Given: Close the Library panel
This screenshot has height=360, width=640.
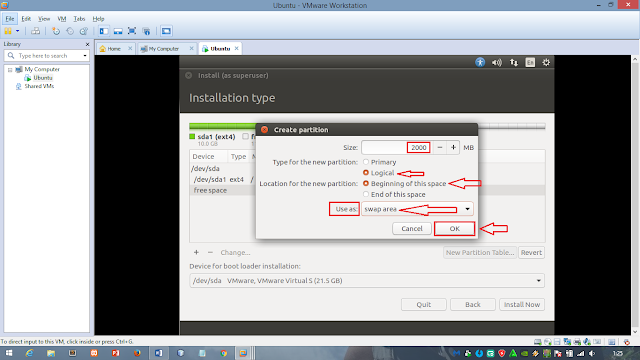Looking at the screenshot, I should (87, 44).
